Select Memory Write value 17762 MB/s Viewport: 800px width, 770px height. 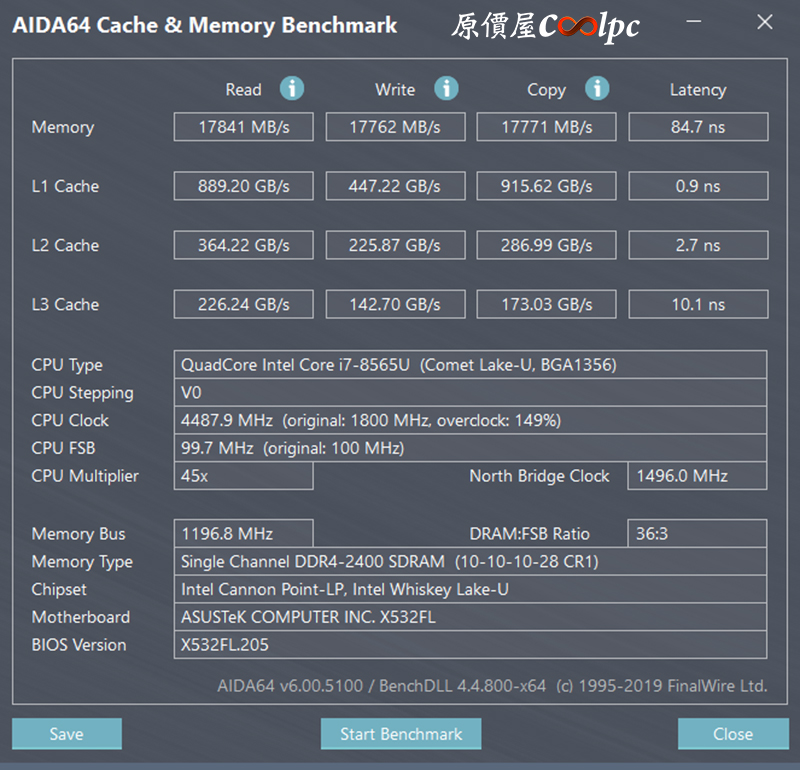point(395,127)
